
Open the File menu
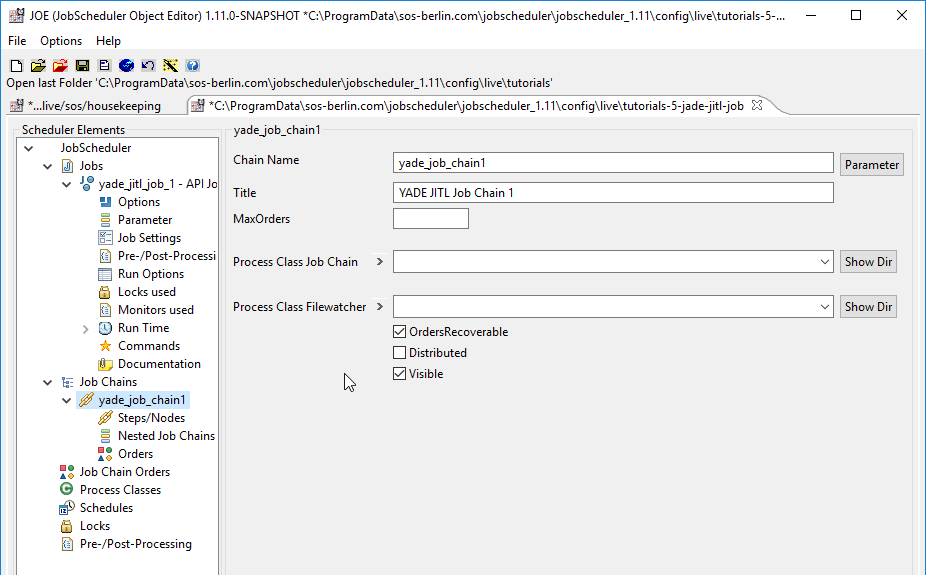coord(17,41)
